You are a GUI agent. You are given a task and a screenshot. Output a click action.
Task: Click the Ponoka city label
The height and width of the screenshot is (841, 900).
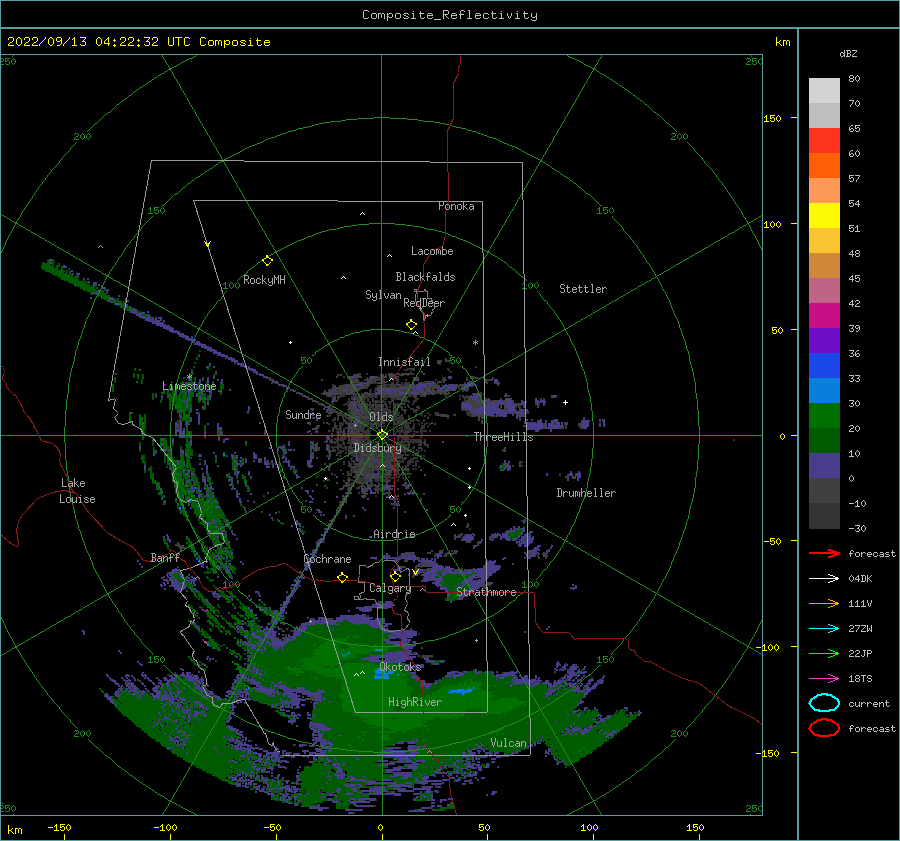(456, 206)
